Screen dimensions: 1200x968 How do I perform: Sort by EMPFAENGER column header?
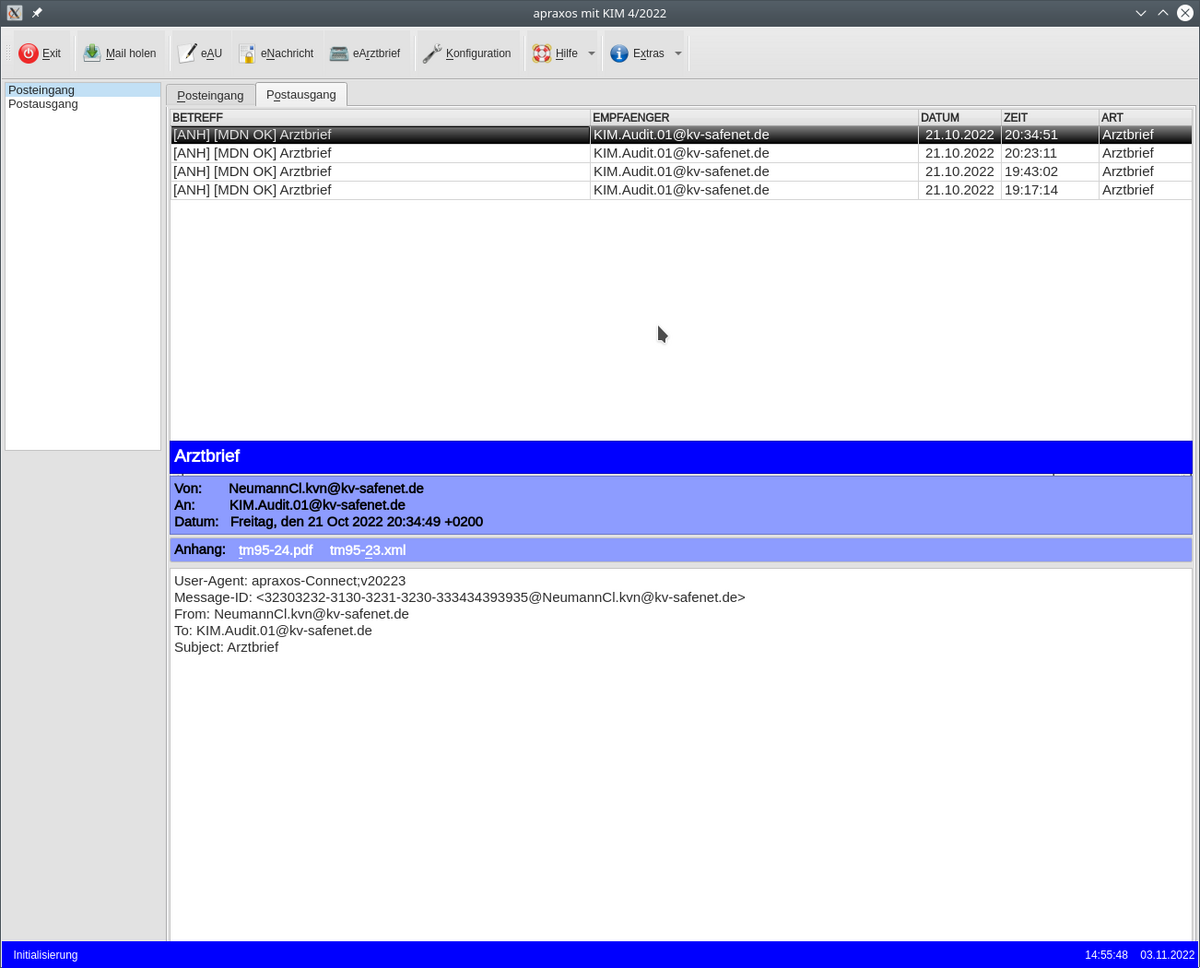pos(754,117)
